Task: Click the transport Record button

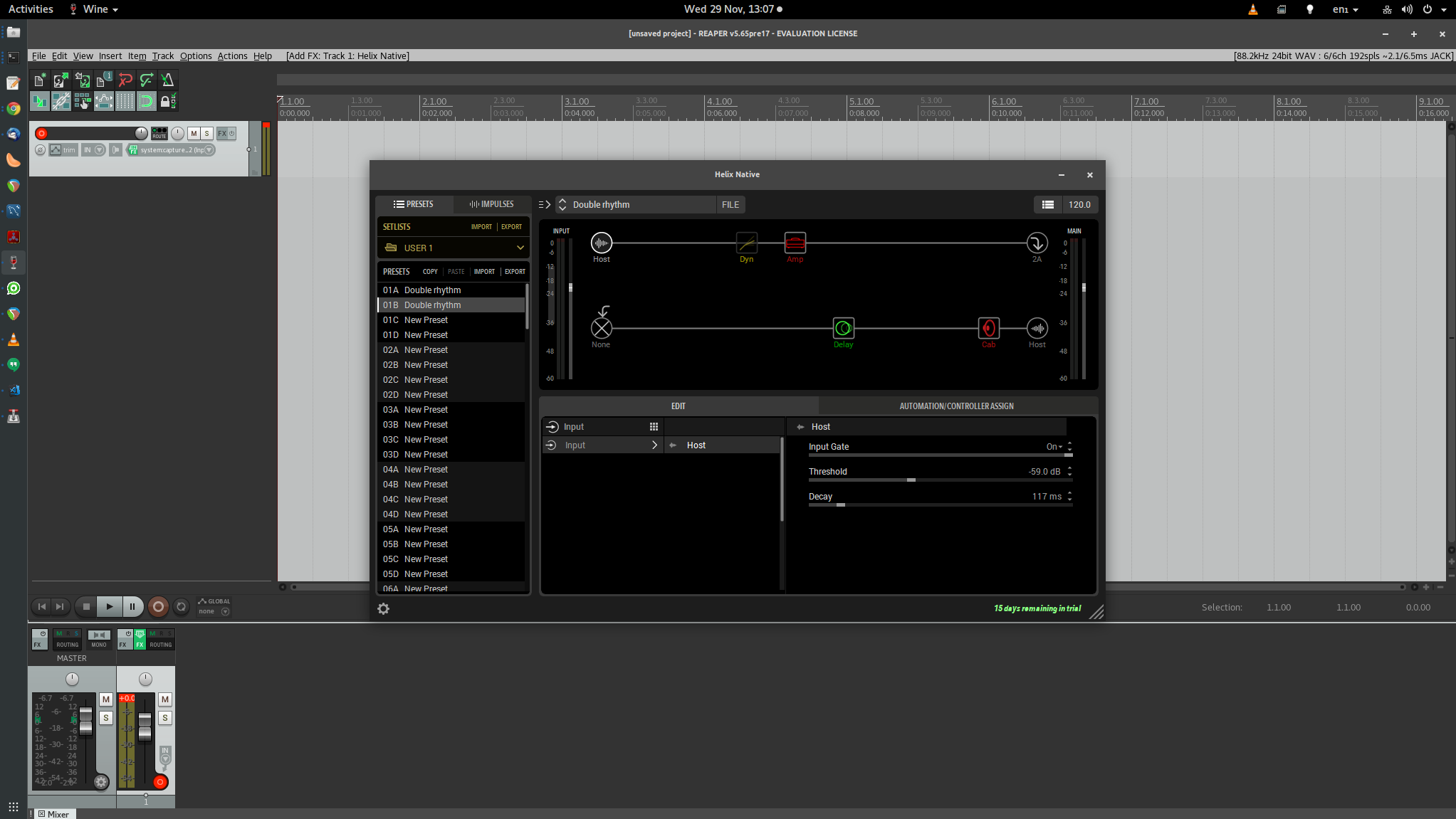Action: [158, 607]
